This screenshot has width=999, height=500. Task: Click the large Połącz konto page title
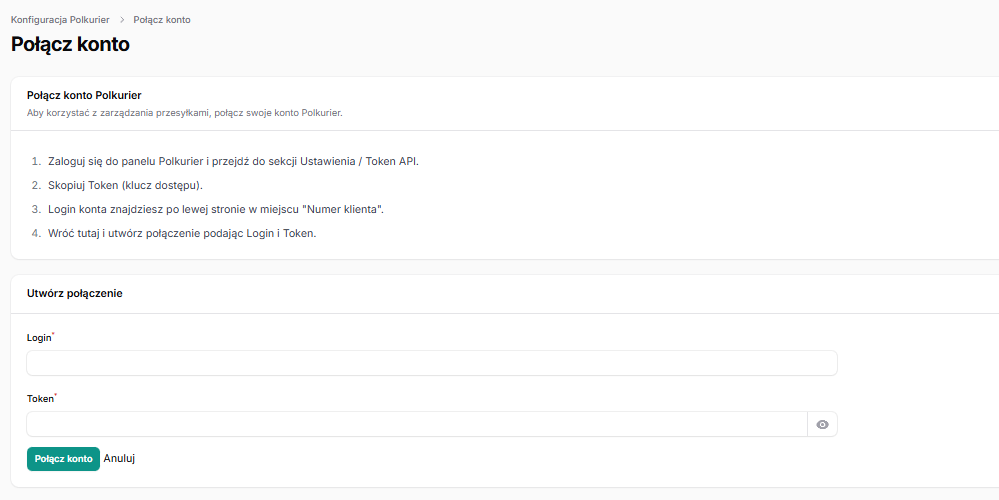[x=70, y=45]
